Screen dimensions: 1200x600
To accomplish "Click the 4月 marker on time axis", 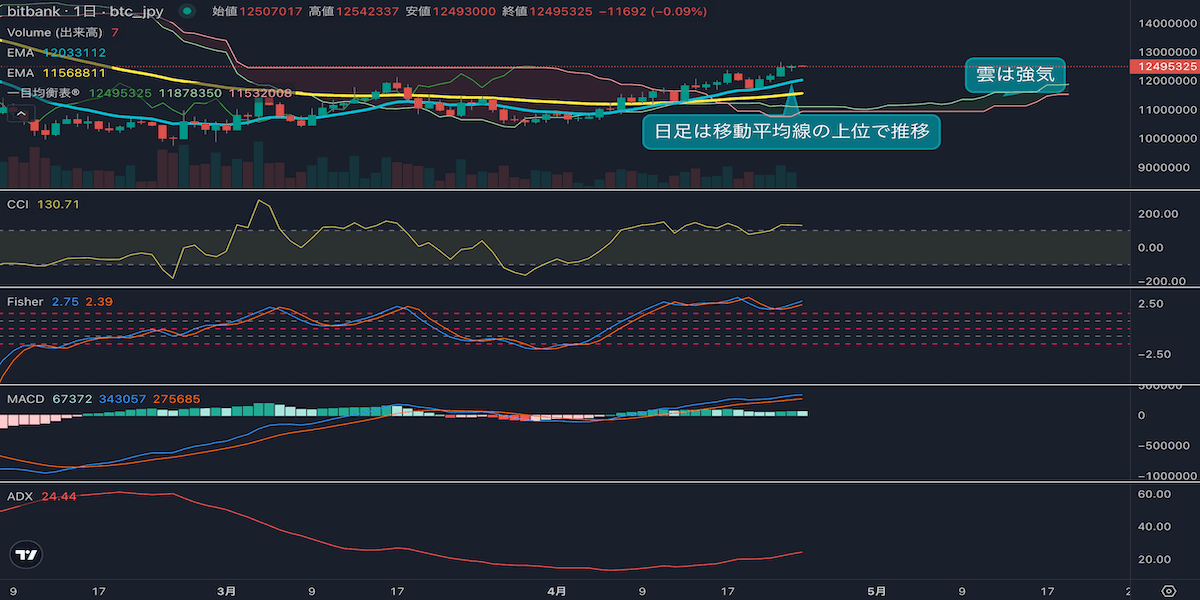I will point(558,590).
